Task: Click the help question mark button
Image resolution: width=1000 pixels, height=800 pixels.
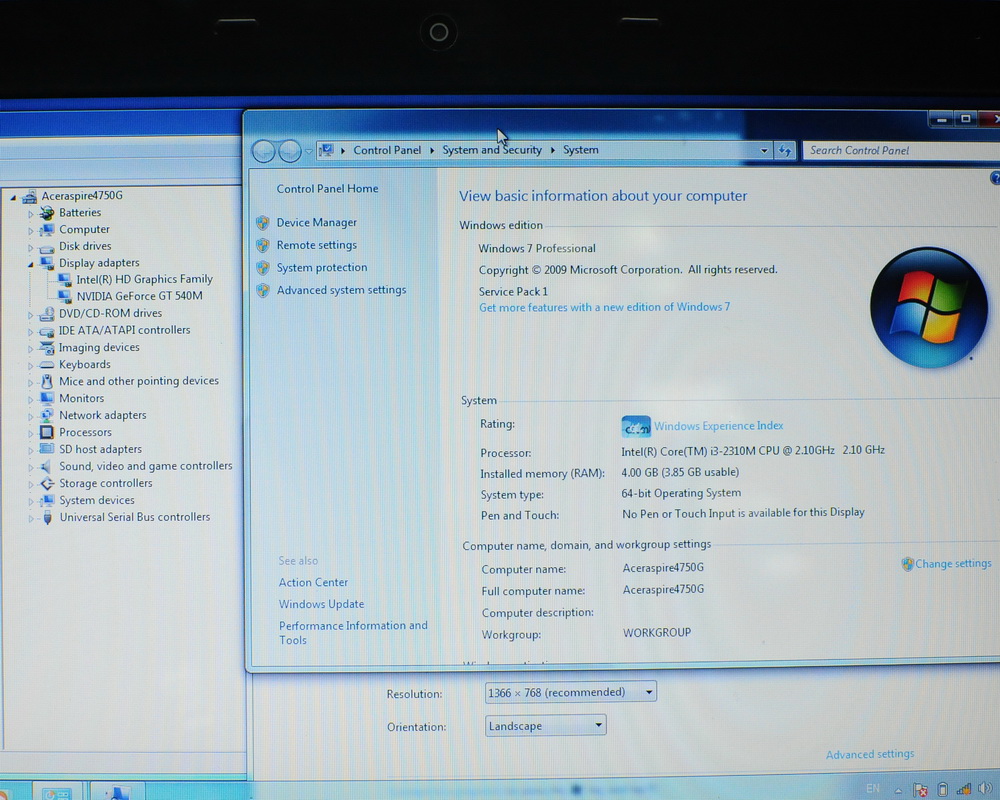Action: point(995,179)
